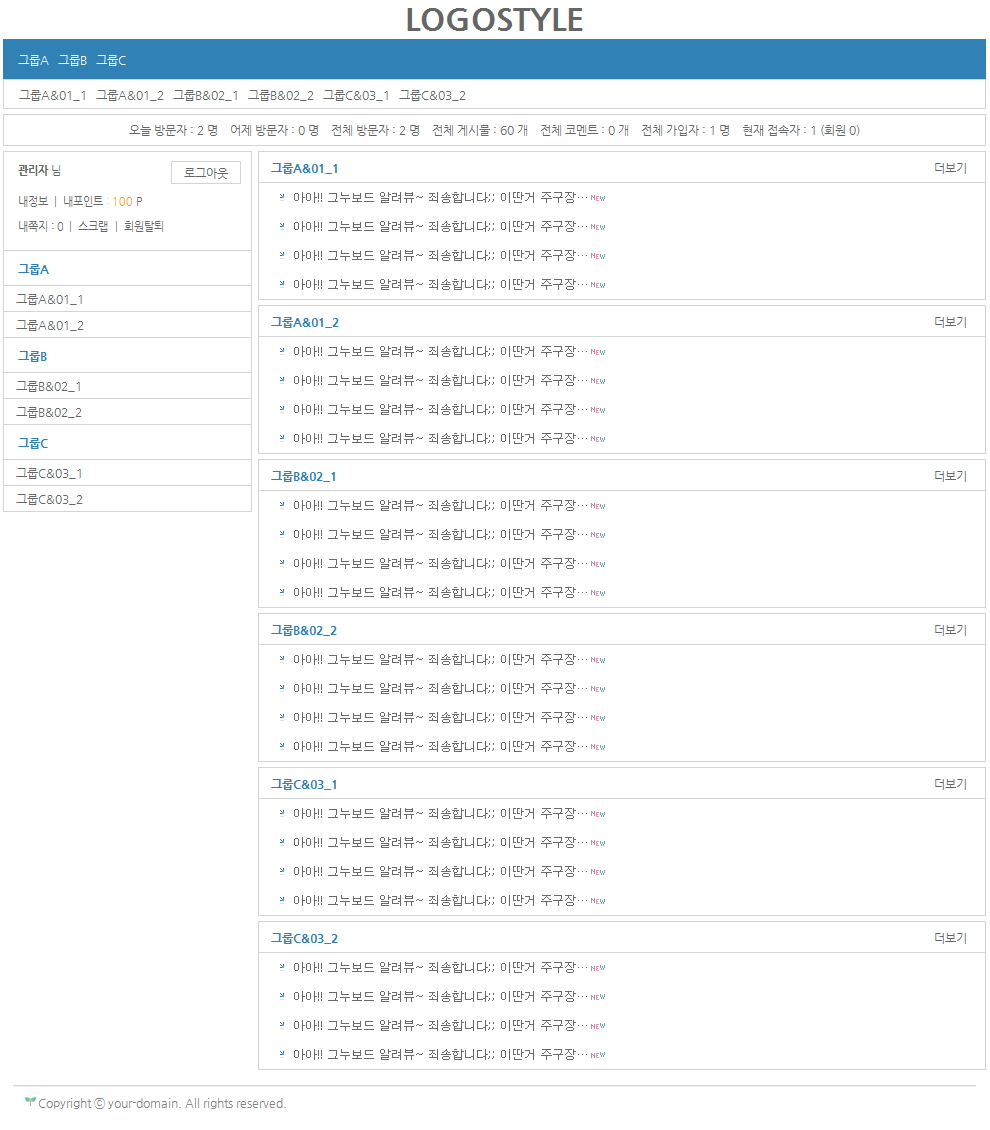
Task: Click NEW badge on first 그룹A&01_1 post
Action: [x=598, y=198]
